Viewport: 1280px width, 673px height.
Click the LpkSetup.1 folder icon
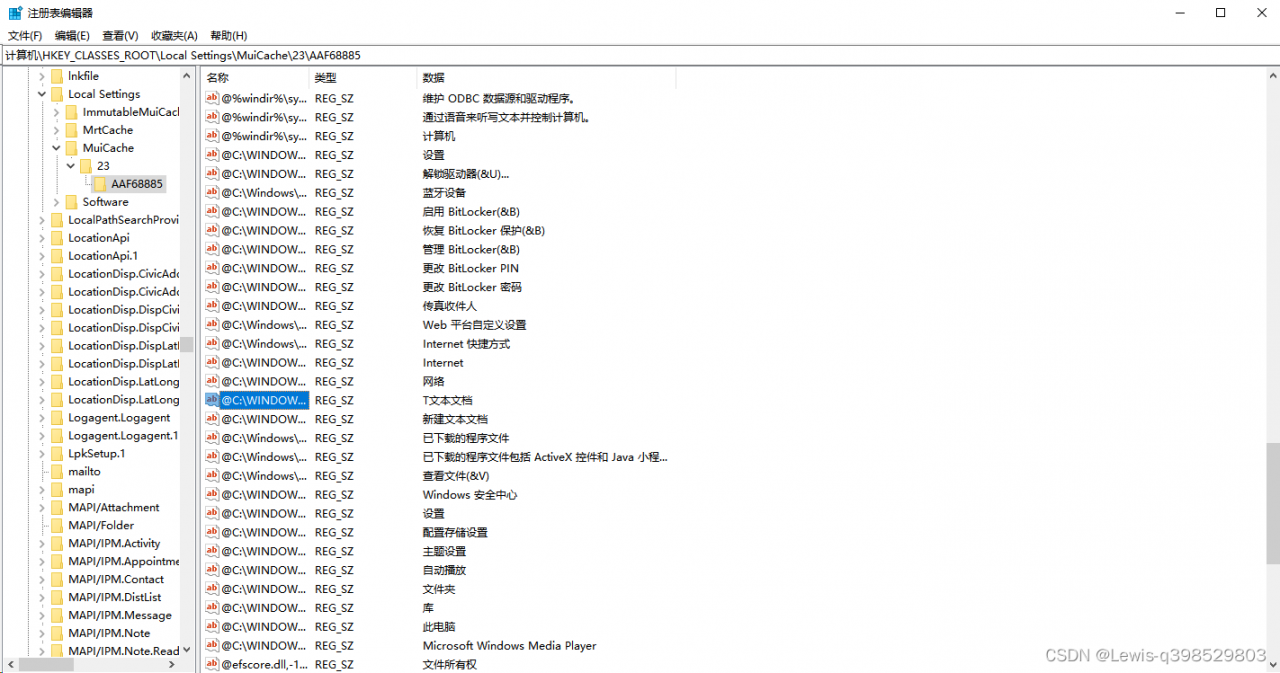(57, 454)
